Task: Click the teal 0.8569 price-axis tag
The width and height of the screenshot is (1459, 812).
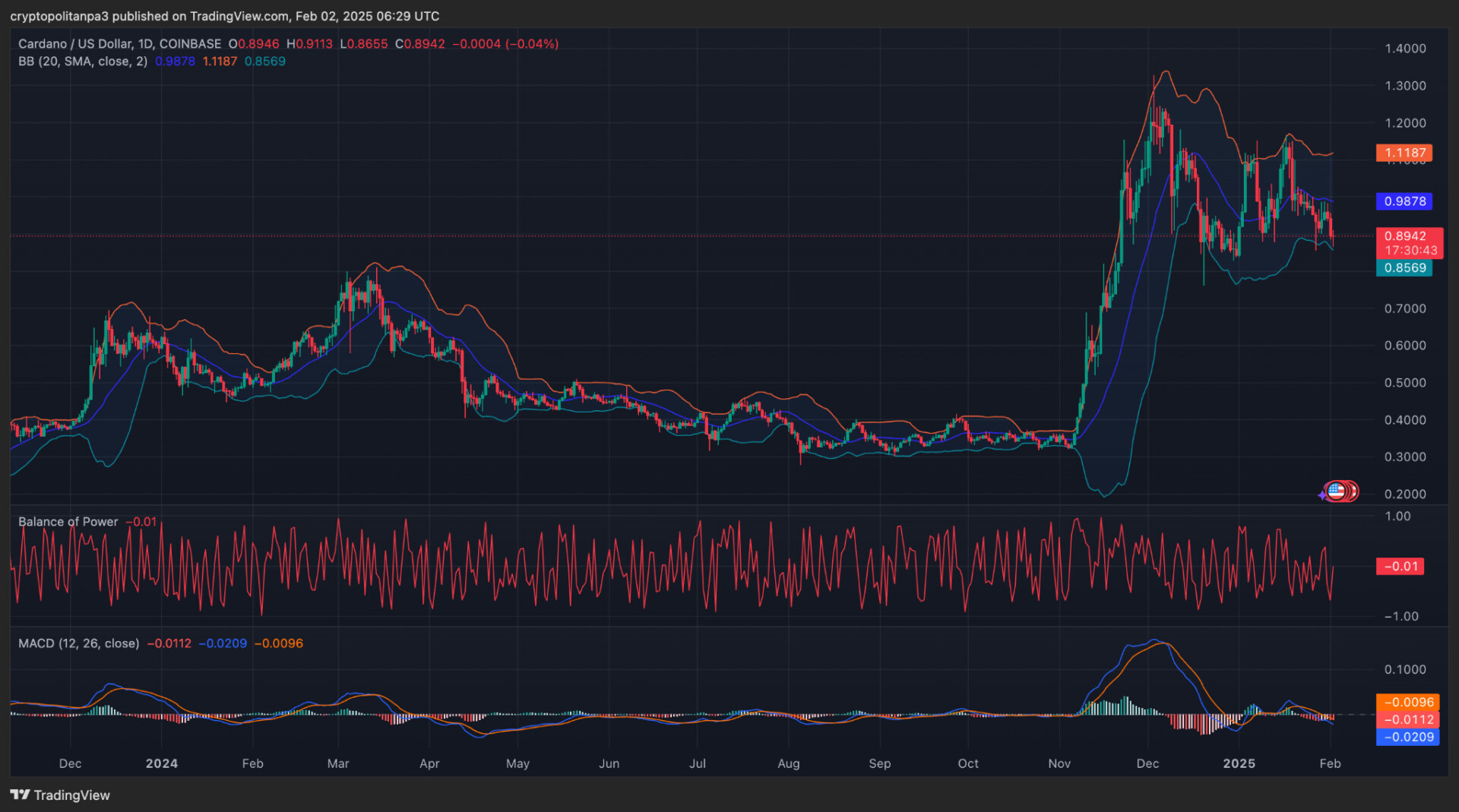Action: point(1404,268)
